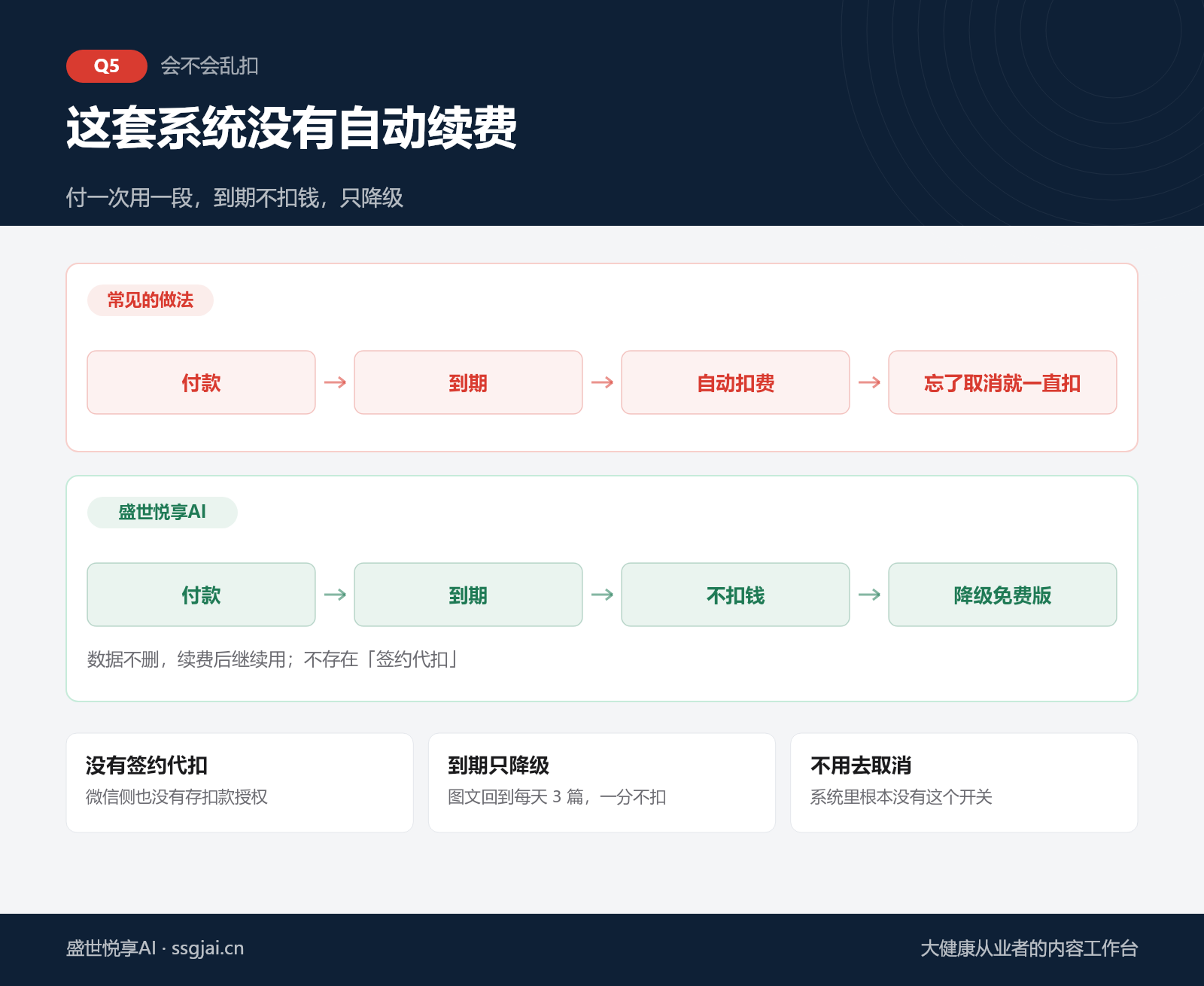Click the 不用去取消 card title
Image resolution: width=1204 pixels, height=986 pixels.
point(861,765)
